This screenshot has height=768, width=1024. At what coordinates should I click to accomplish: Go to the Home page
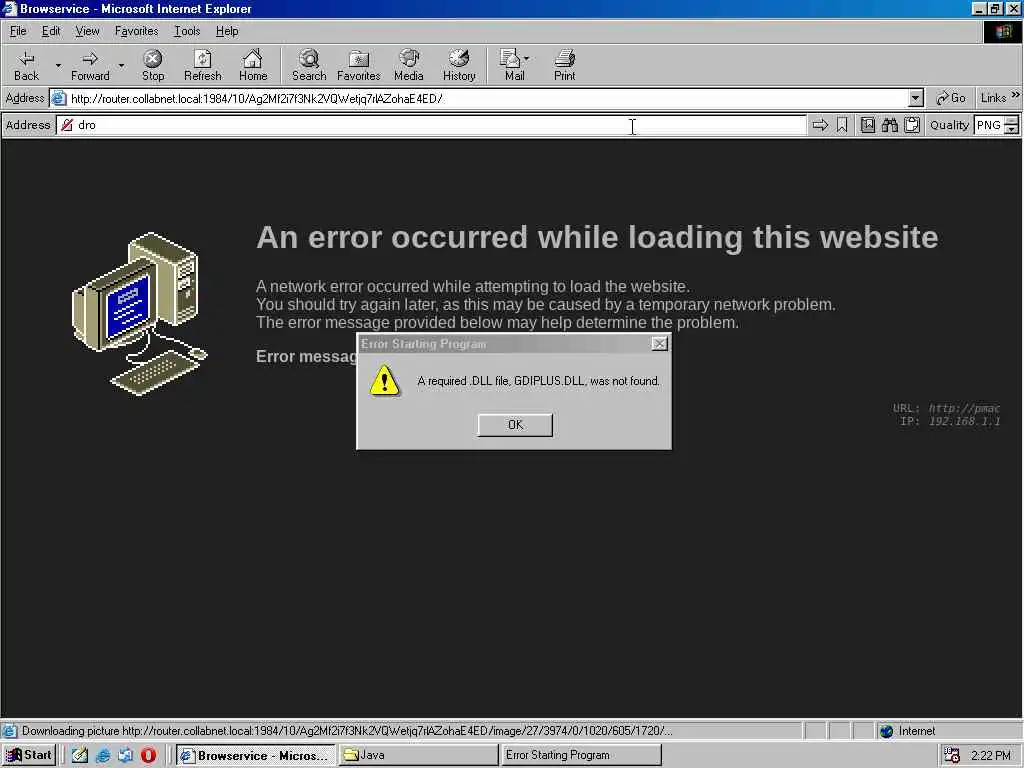(x=253, y=65)
